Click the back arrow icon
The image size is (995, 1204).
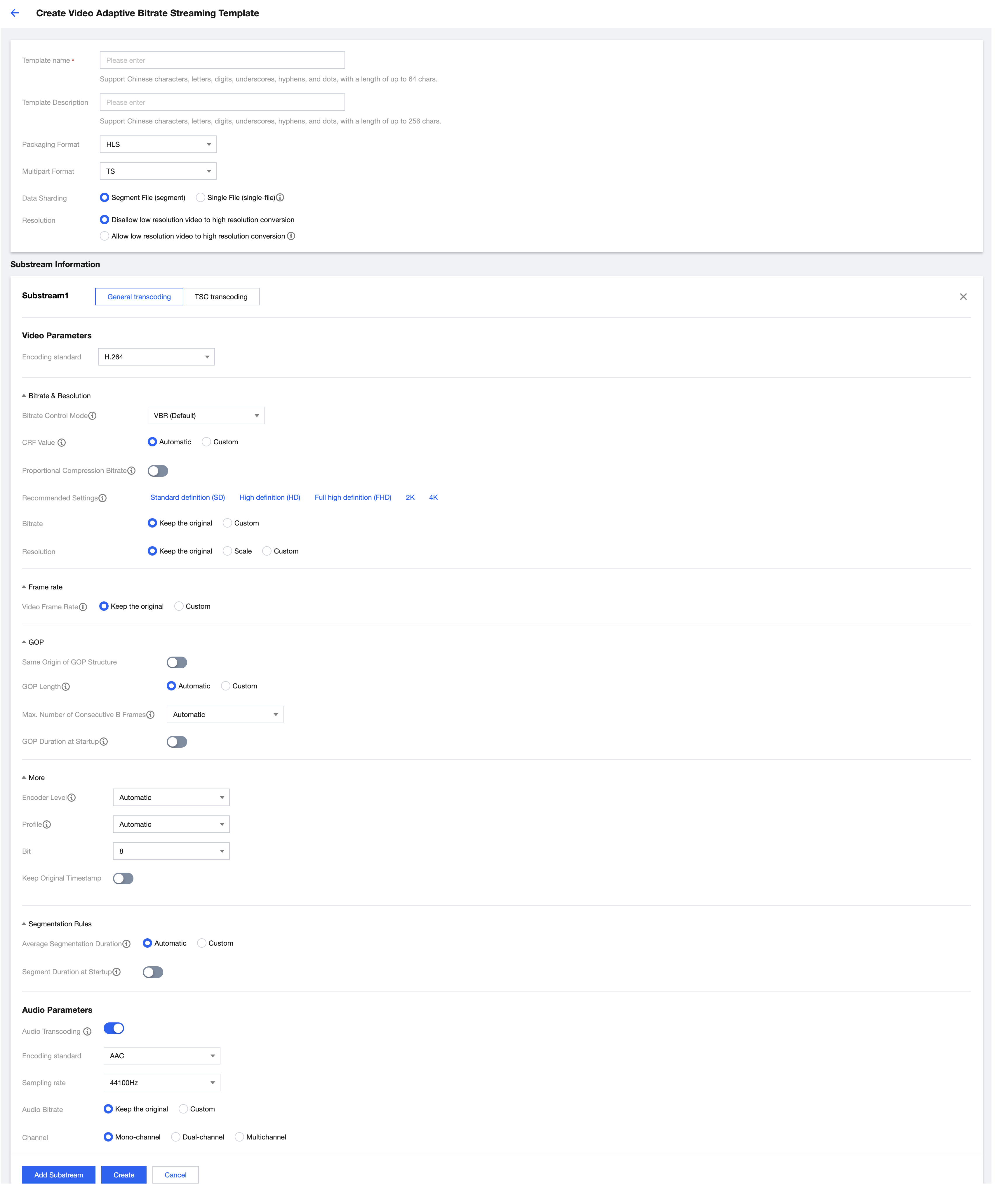click(x=15, y=13)
